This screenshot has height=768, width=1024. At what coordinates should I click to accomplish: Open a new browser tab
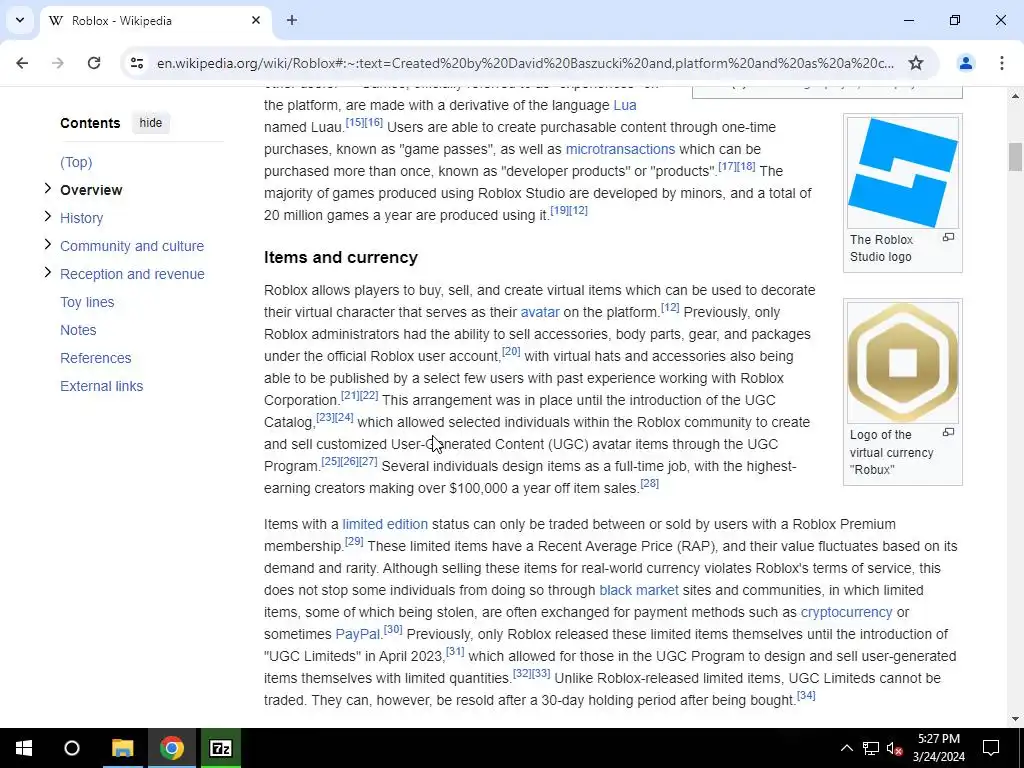292,20
